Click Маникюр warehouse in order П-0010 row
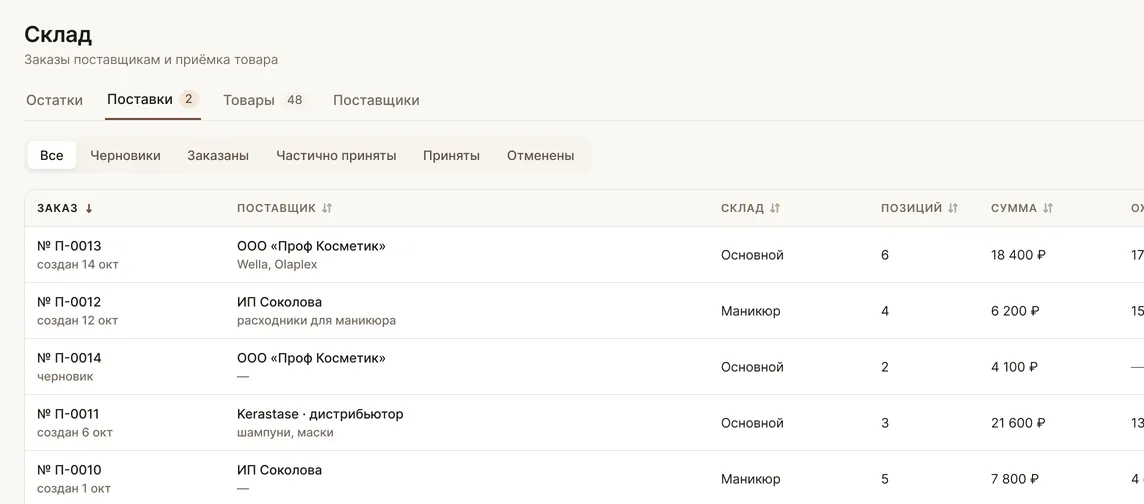The height and width of the screenshot is (504, 1144). pyautogui.click(x=751, y=479)
